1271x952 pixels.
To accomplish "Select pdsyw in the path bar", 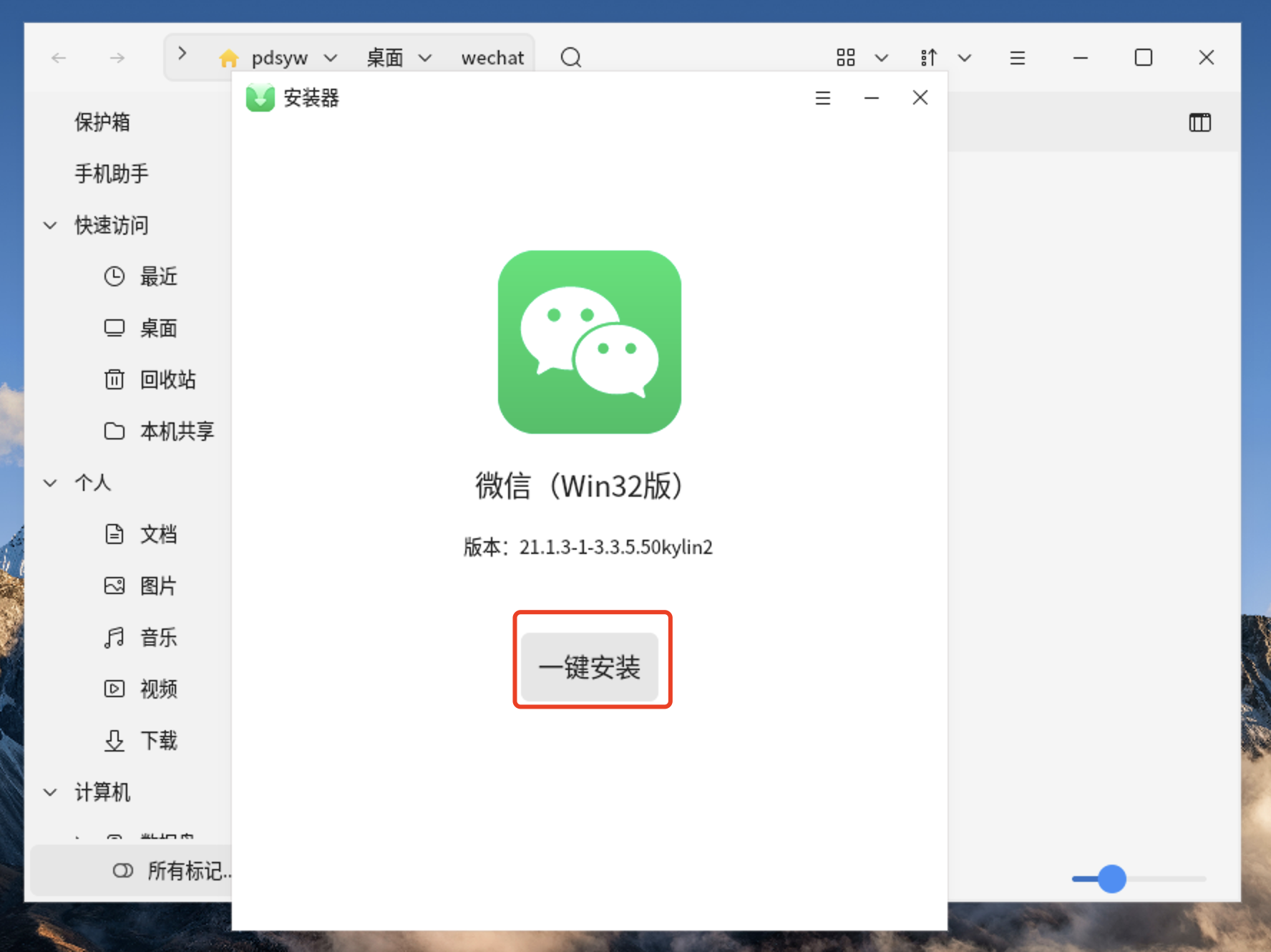I will (279, 57).
